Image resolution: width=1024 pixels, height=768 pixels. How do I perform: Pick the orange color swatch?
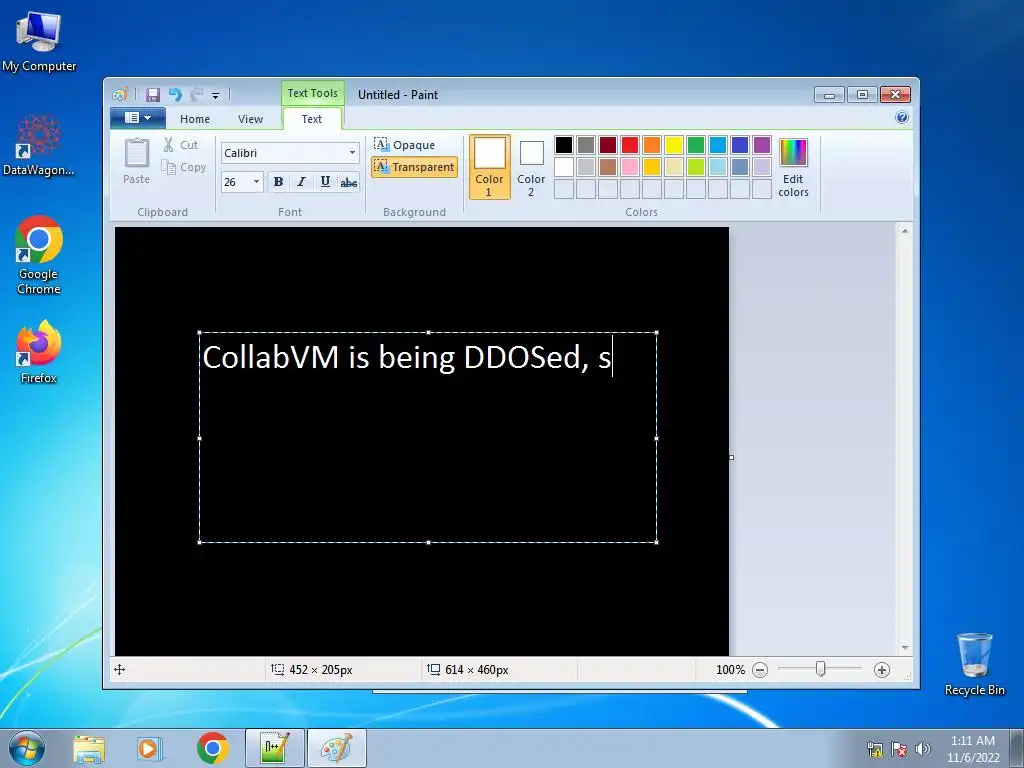point(652,145)
